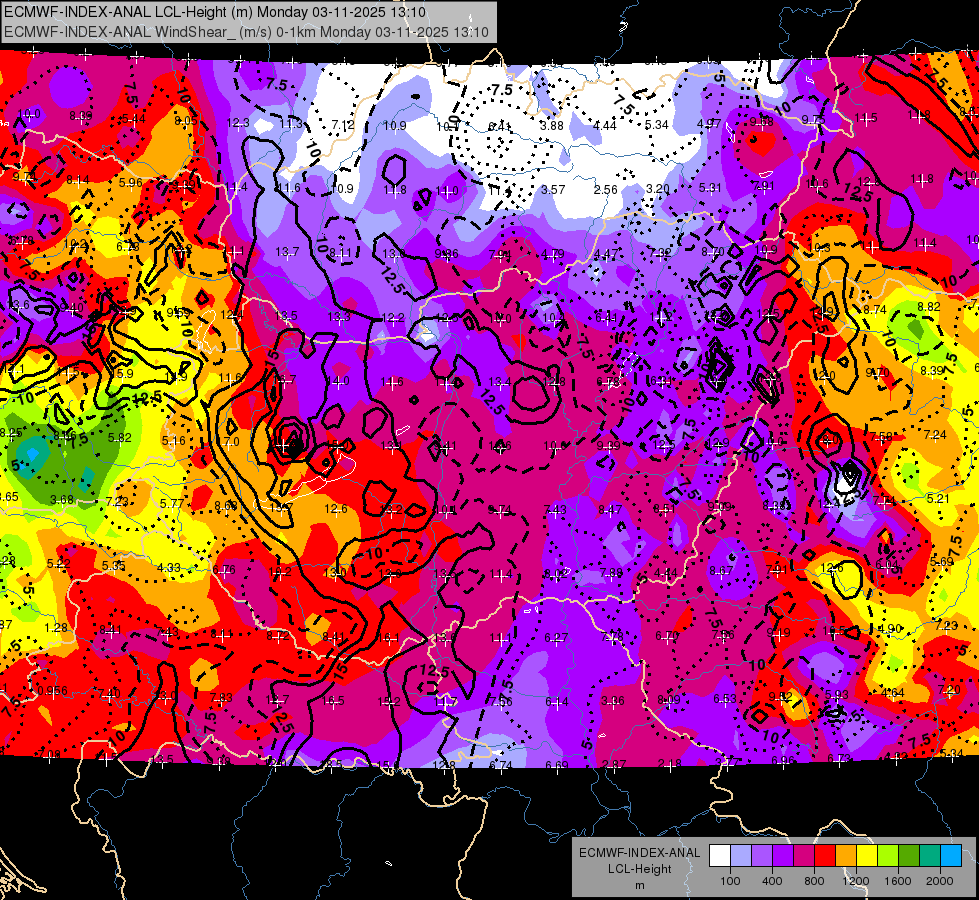Click the teal legend swatch

click(x=929, y=856)
